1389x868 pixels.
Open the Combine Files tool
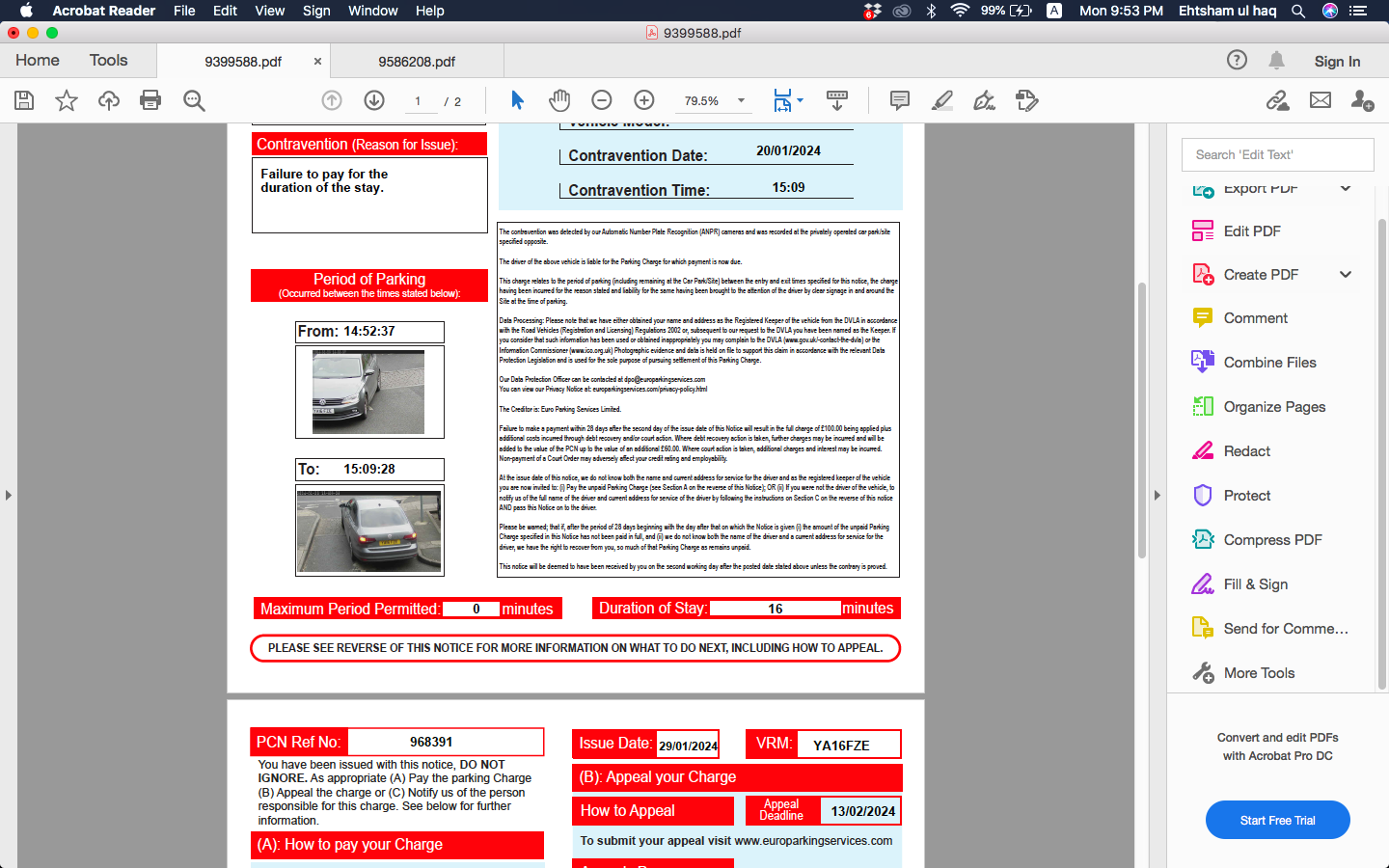coord(1269,363)
